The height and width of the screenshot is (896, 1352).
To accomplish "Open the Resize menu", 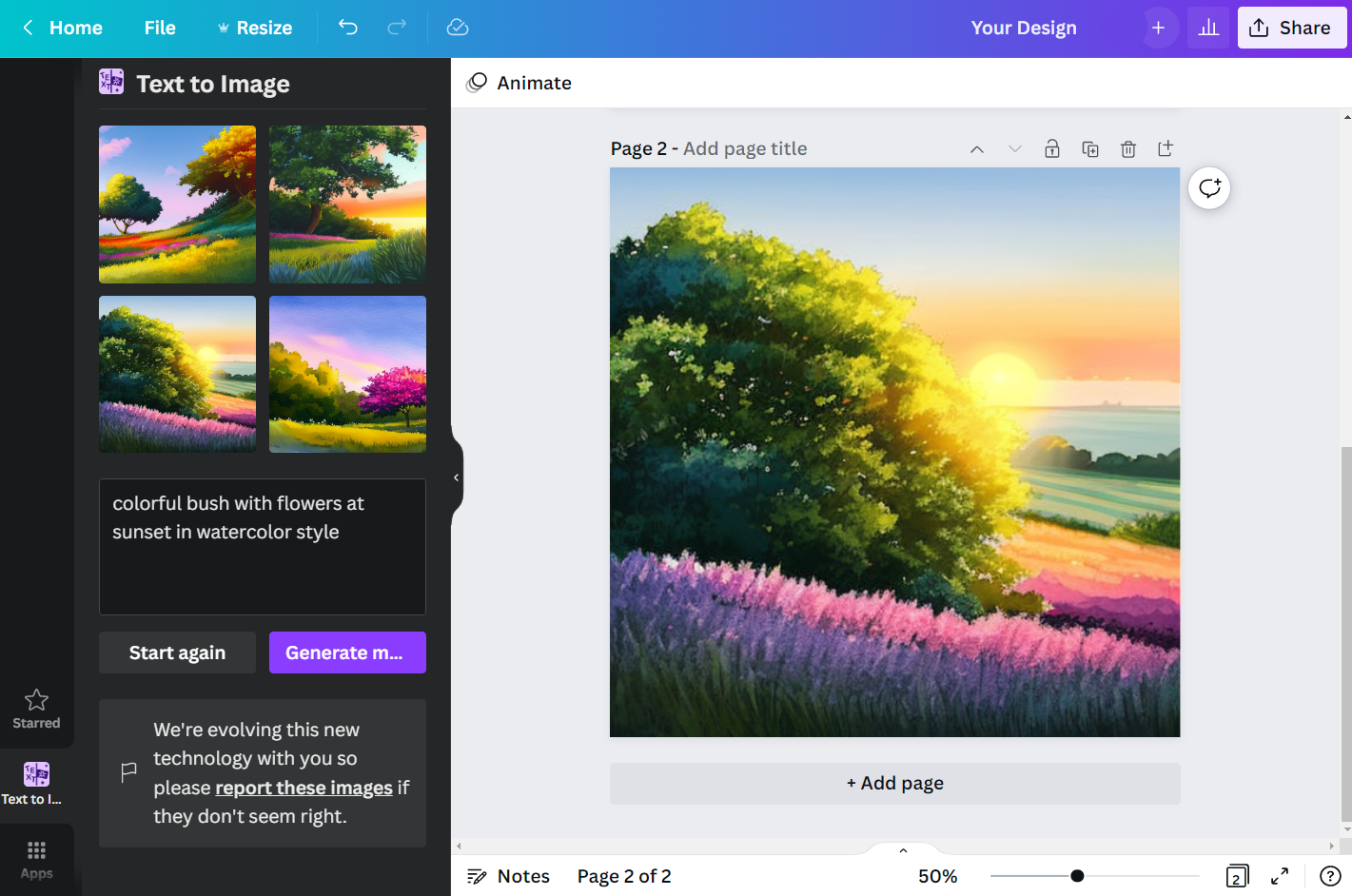I will tap(255, 28).
